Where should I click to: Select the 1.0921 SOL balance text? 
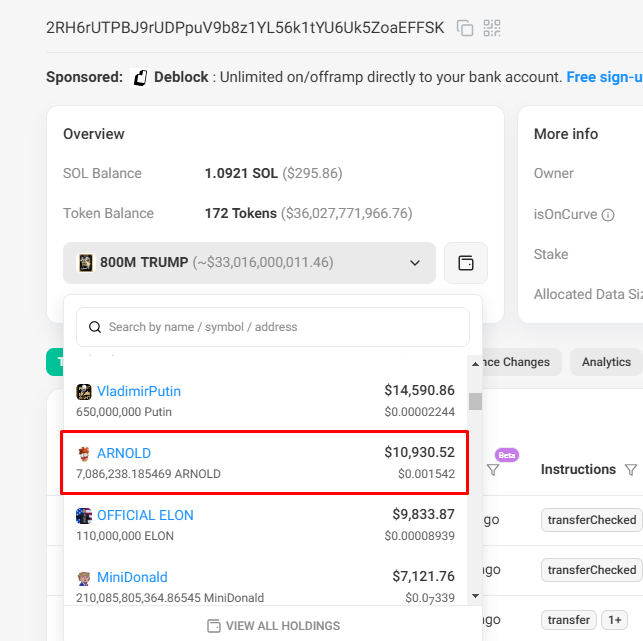click(241, 173)
